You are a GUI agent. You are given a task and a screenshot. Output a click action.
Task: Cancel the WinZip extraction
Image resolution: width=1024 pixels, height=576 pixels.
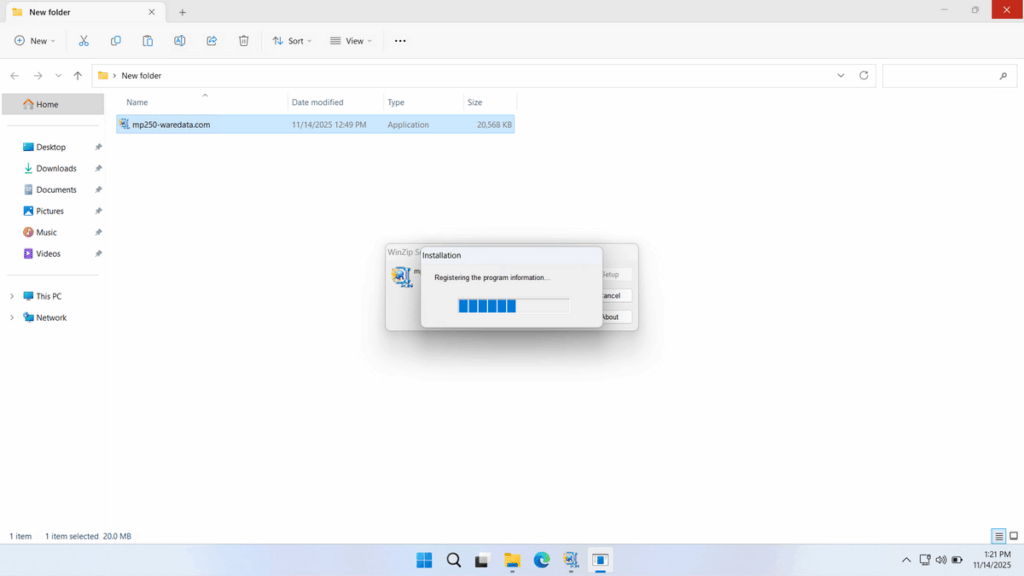tap(611, 295)
